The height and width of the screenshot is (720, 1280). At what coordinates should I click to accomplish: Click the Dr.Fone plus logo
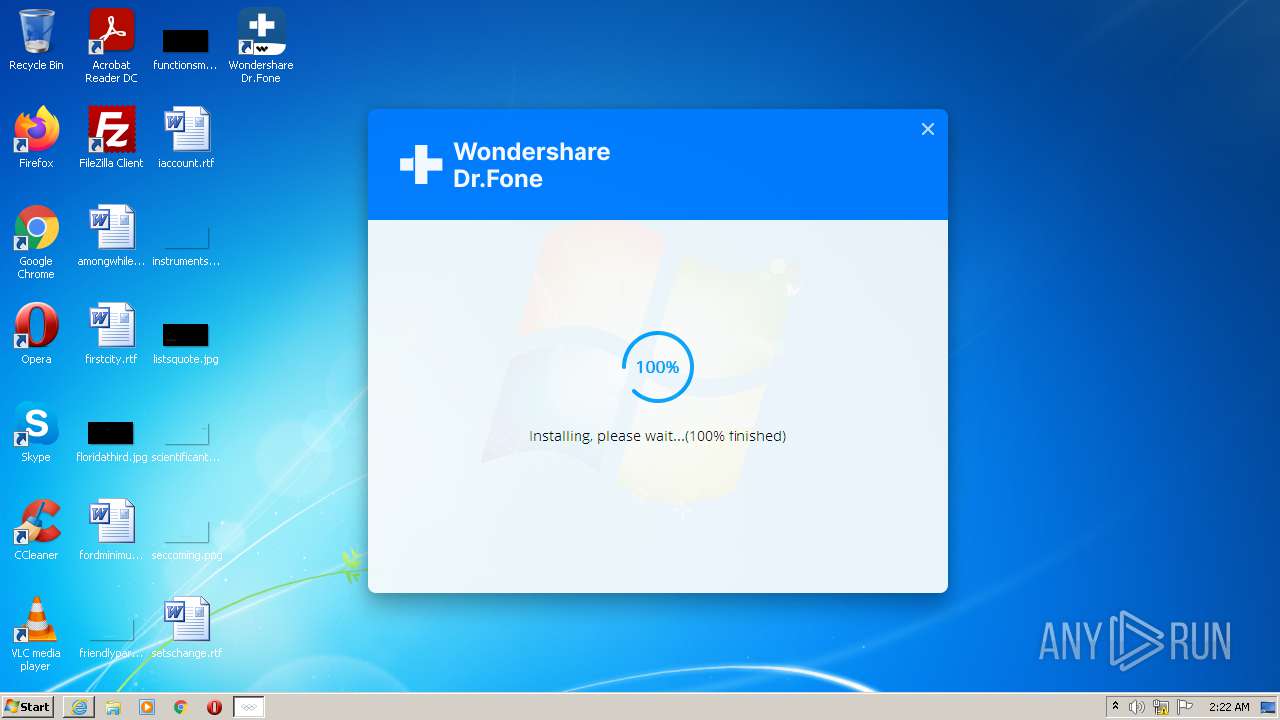click(421, 165)
